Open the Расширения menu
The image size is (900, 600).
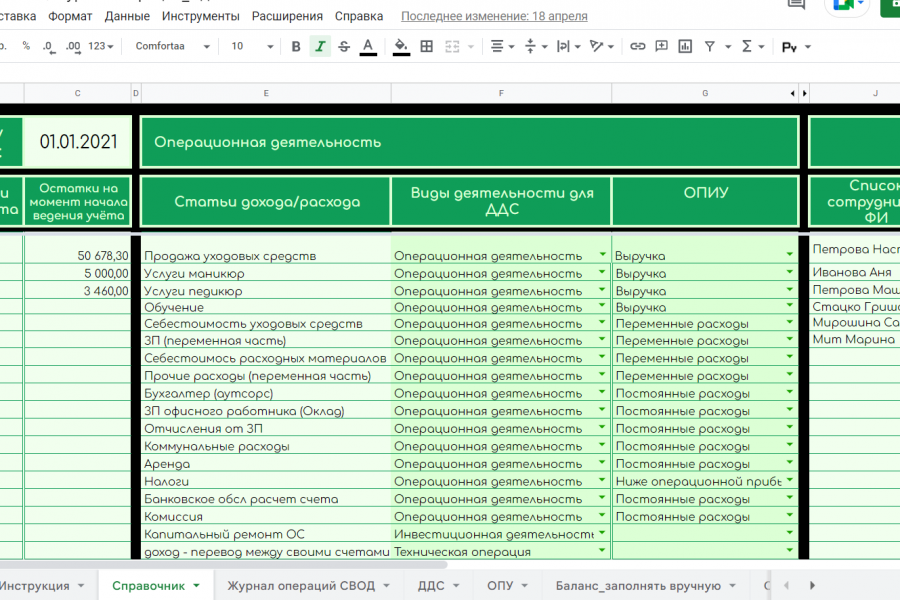[x=287, y=16]
